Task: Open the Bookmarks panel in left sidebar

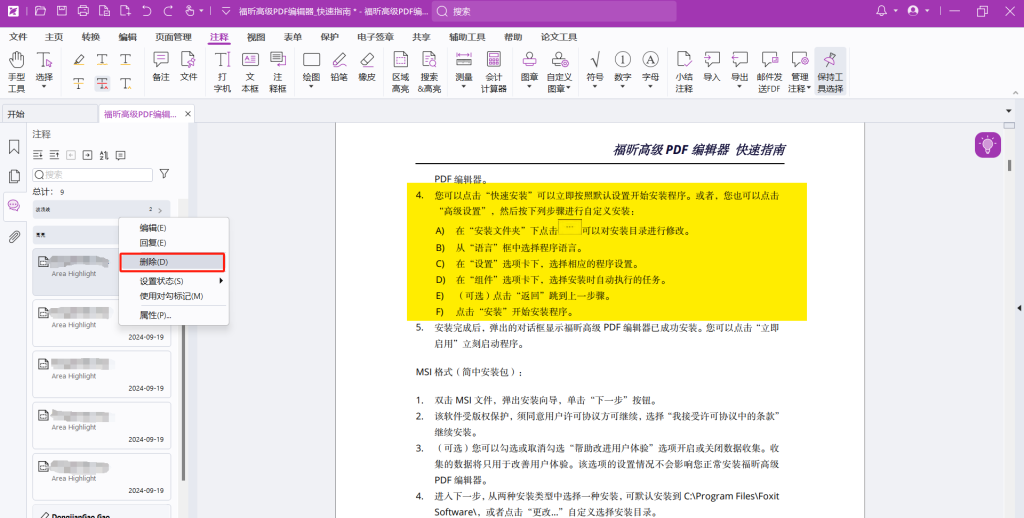Action: click(x=14, y=147)
